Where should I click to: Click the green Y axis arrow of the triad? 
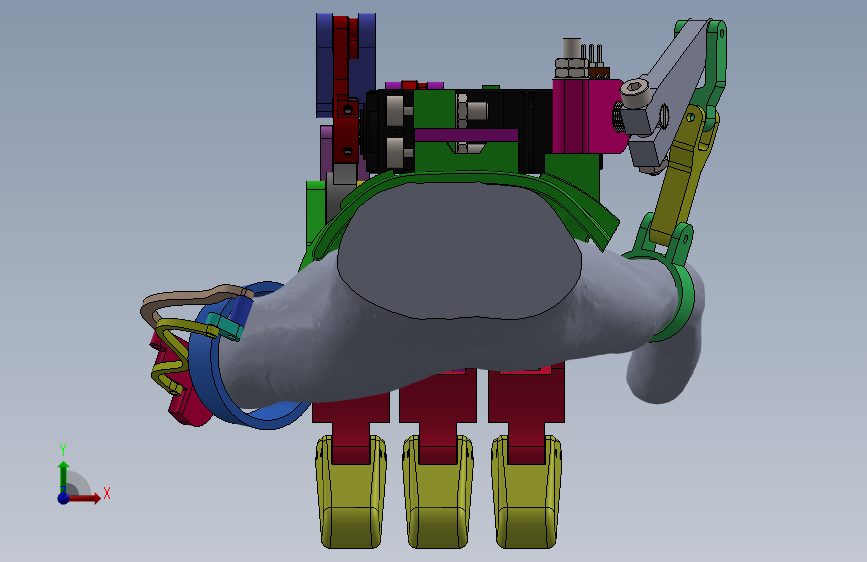coord(63,477)
